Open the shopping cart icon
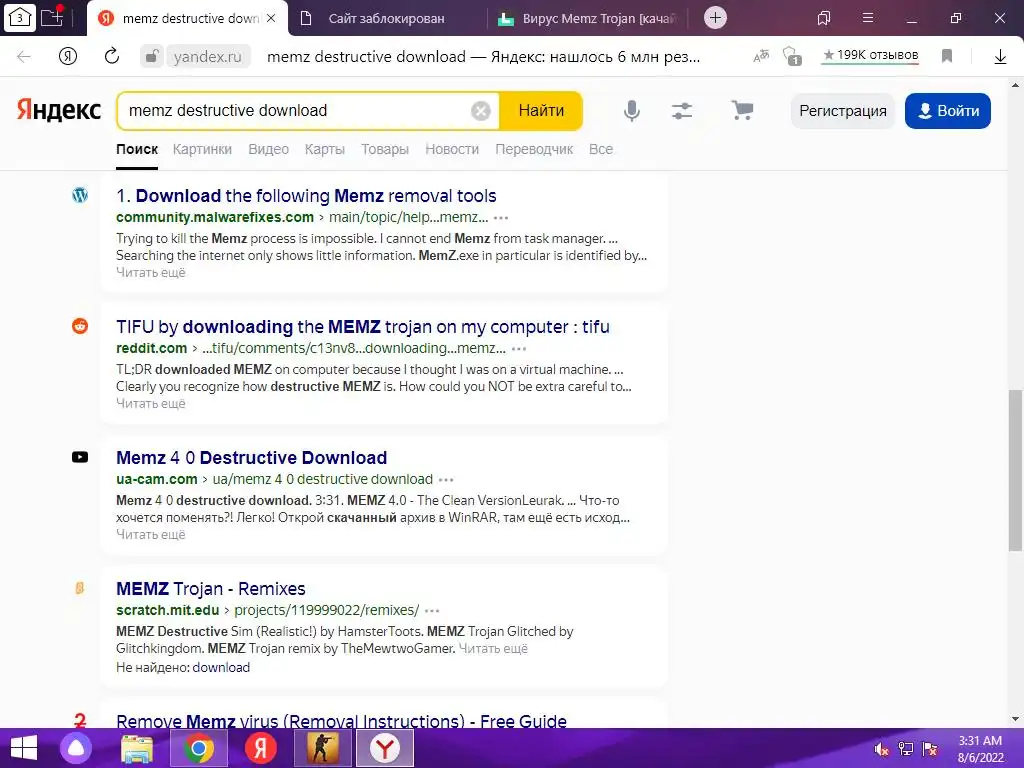The width and height of the screenshot is (1024, 768). pos(743,110)
